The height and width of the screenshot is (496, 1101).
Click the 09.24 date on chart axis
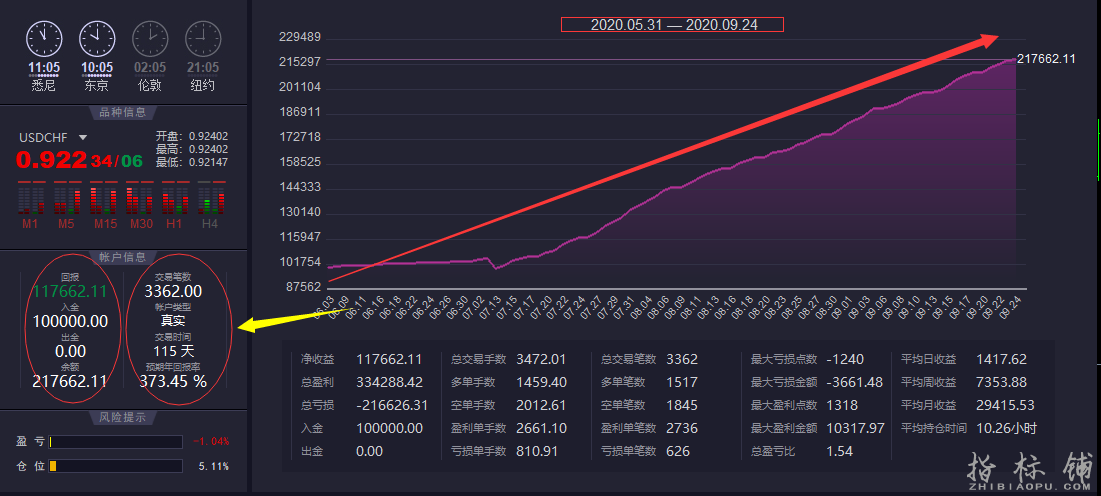(1012, 301)
